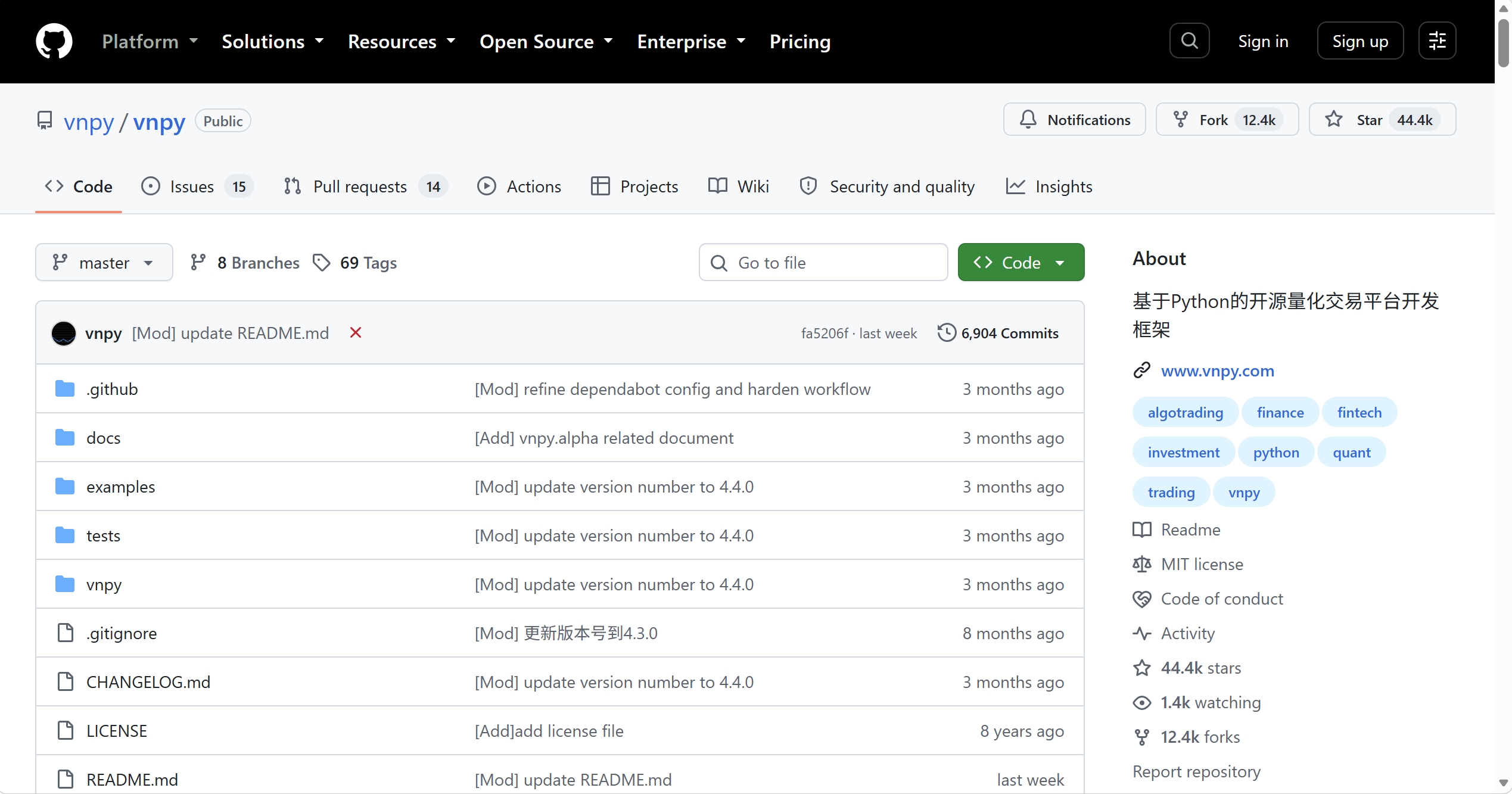Switch to the Actions tab
Screen dimensions: 1512x794
[519, 186]
